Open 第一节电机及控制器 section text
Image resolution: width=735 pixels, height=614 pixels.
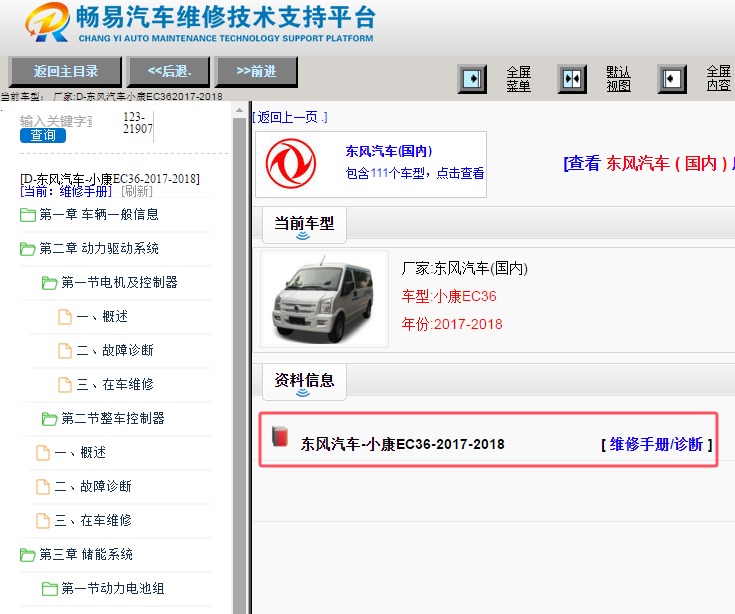pyautogui.click(x=120, y=283)
